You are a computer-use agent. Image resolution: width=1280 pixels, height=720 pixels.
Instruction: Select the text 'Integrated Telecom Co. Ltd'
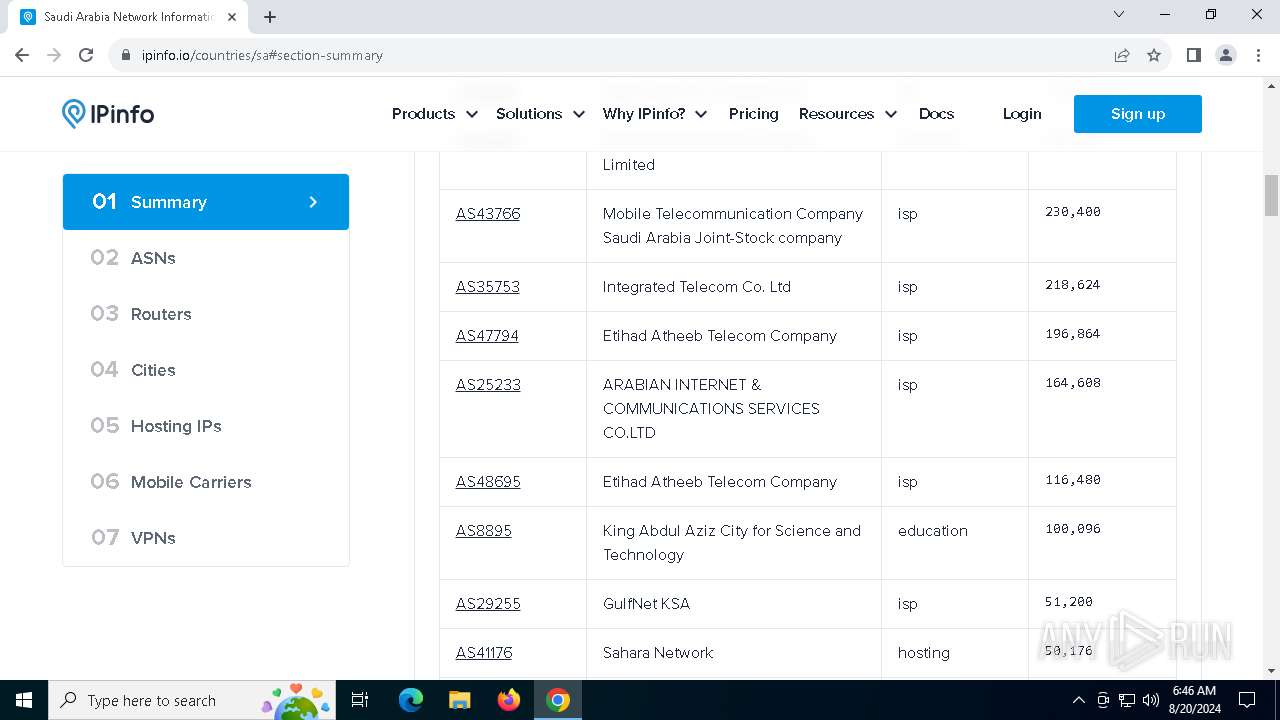click(x=697, y=287)
